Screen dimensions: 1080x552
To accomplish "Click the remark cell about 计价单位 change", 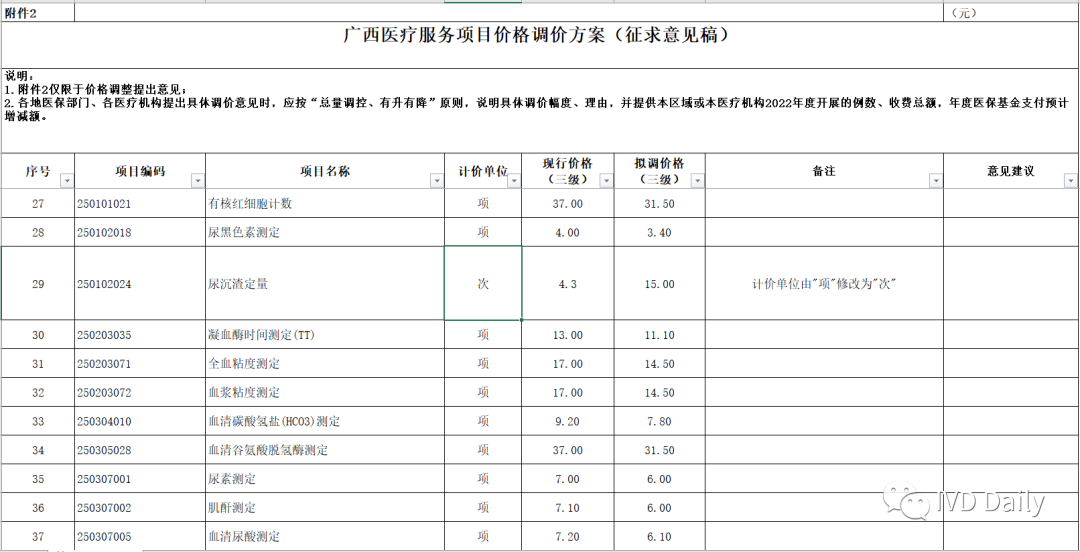I will [x=823, y=284].
